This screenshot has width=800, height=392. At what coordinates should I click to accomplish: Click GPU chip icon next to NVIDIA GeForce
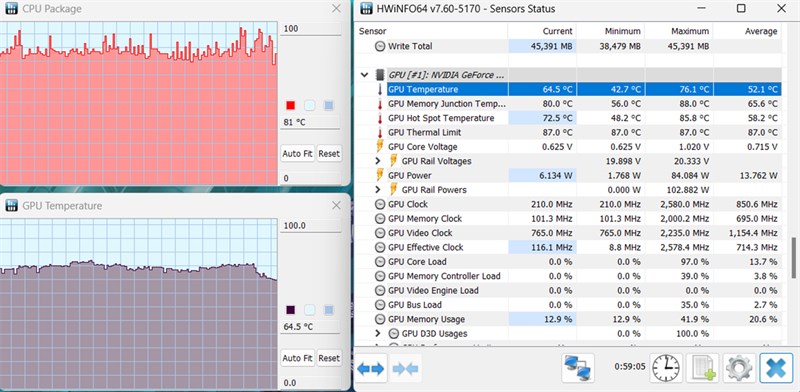point(380,75)
